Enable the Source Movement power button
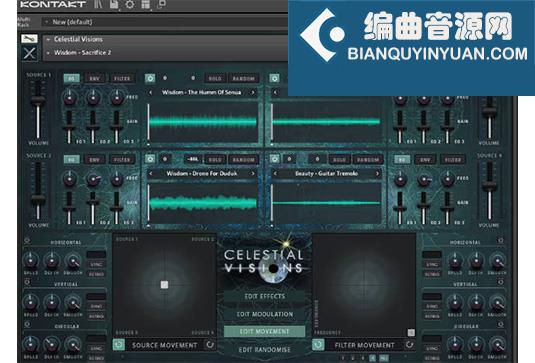 click(x=119, y=345)
